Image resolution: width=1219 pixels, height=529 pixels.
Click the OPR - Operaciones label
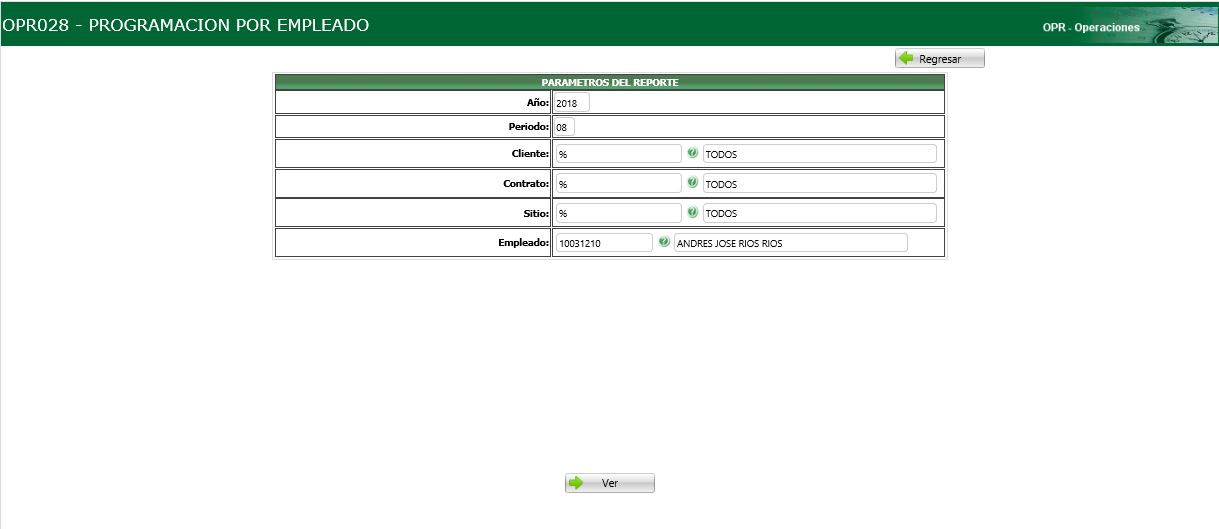coord(1091,28)
